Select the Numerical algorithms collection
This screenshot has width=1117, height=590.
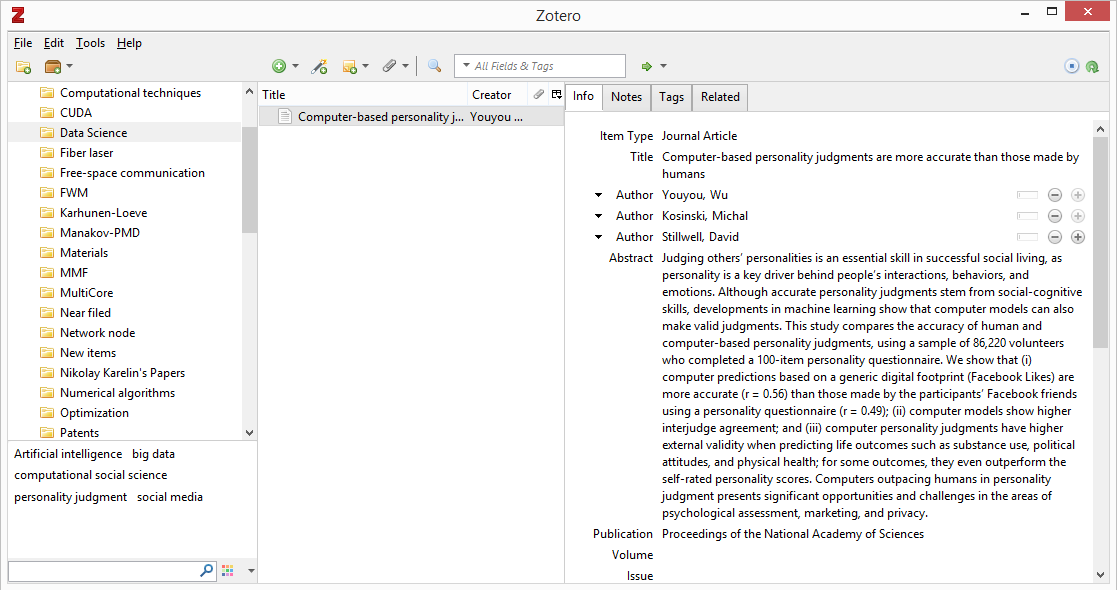117,393
